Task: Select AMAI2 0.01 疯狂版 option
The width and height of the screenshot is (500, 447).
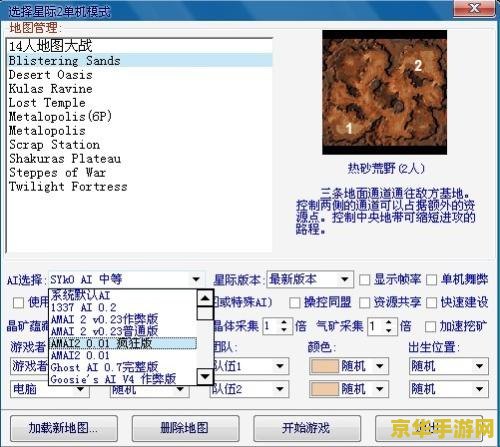Action: tap(123, 343)
